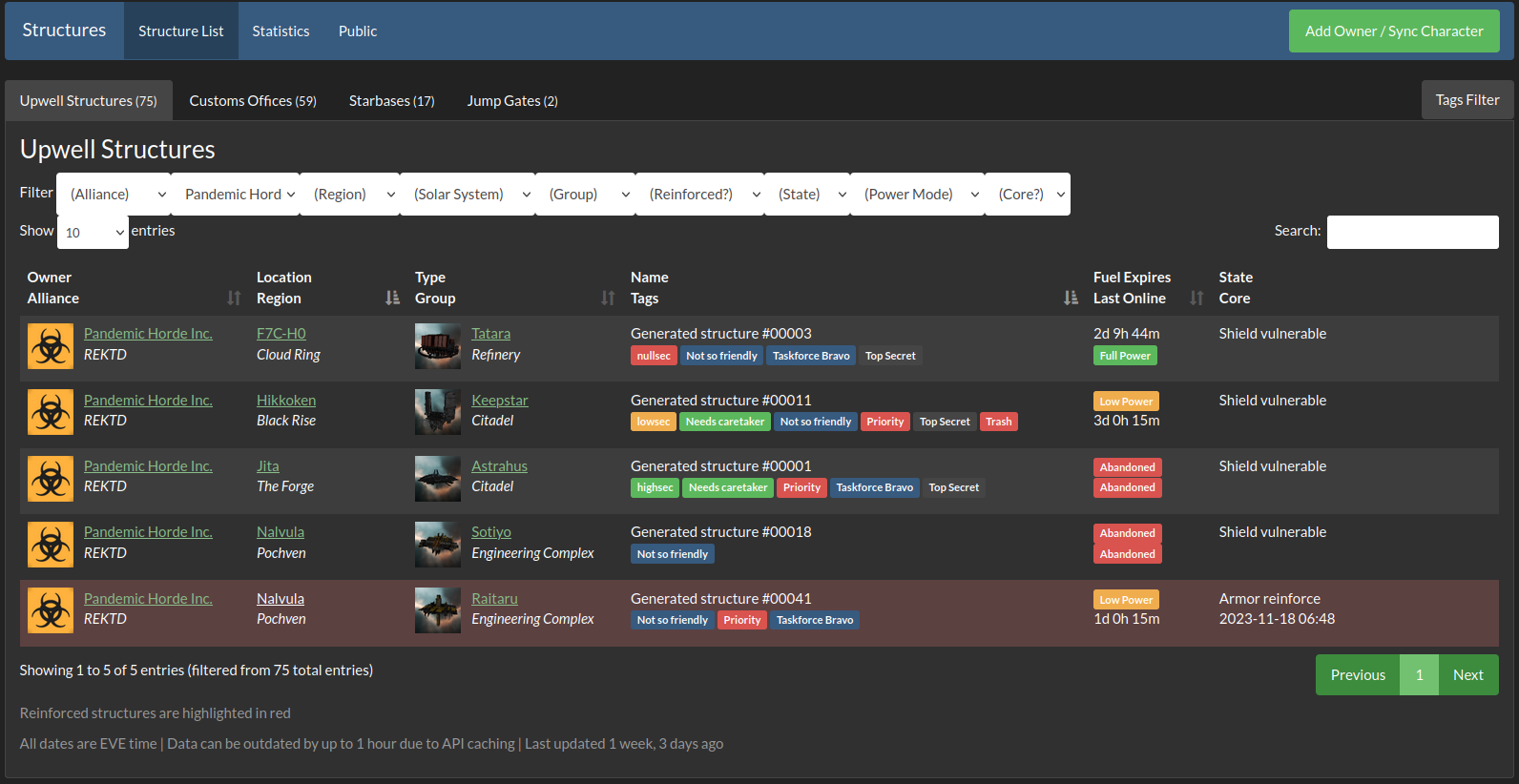
Task: Switch to the Jump Gates tab
Action: tap(512, 101)
